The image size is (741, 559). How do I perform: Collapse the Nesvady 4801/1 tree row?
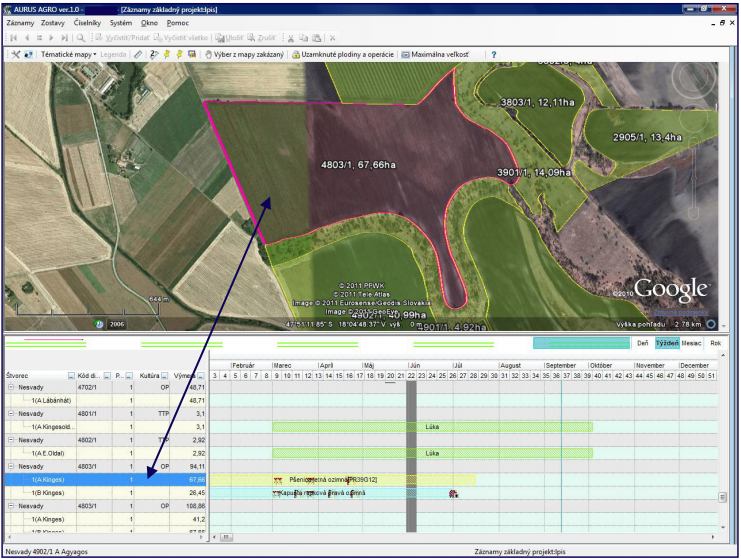10,413
